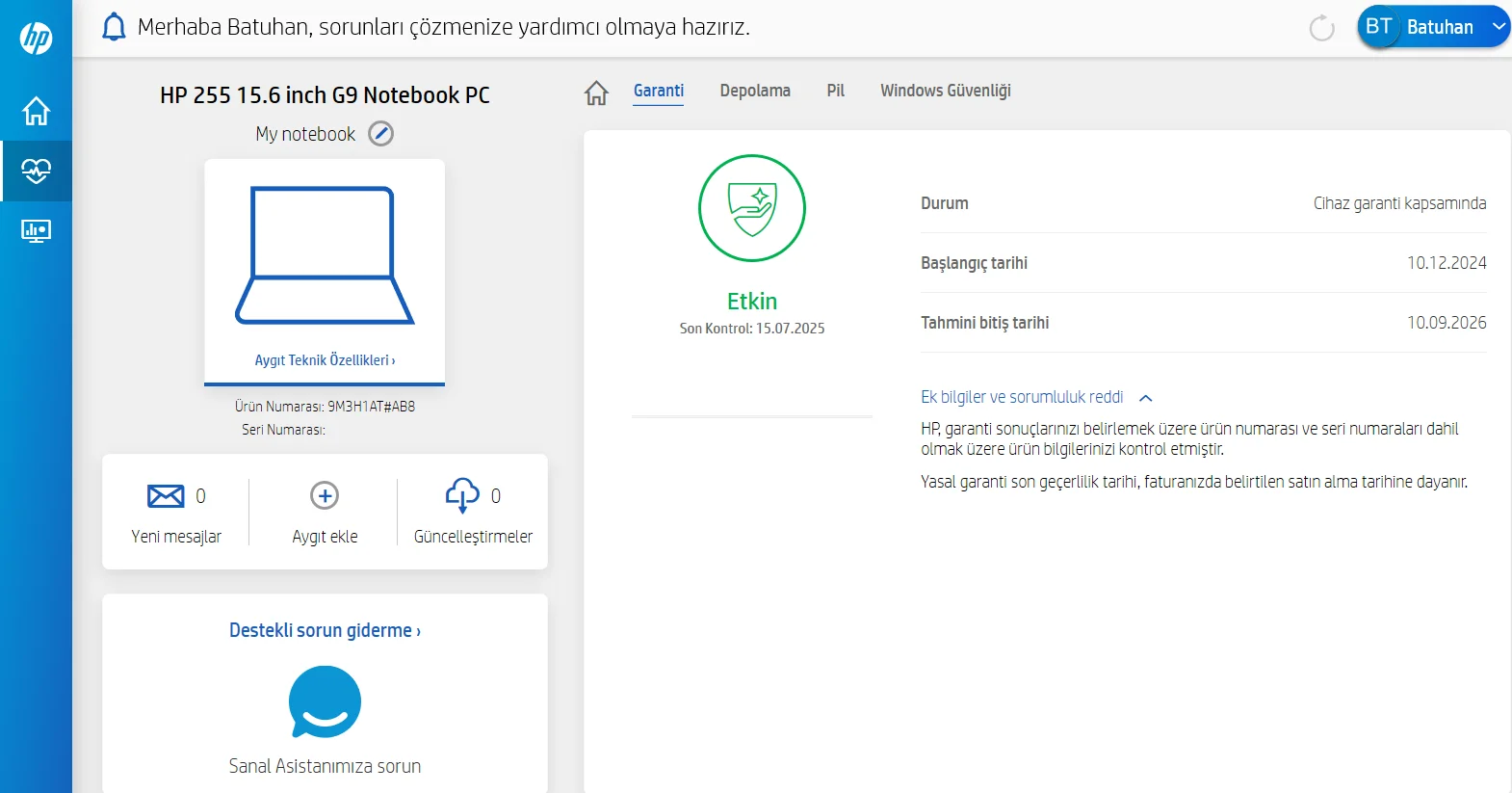
Task: Click the HP garanti sonuçlarınızı disclaimer paragraph
Action: (1189, 438)
